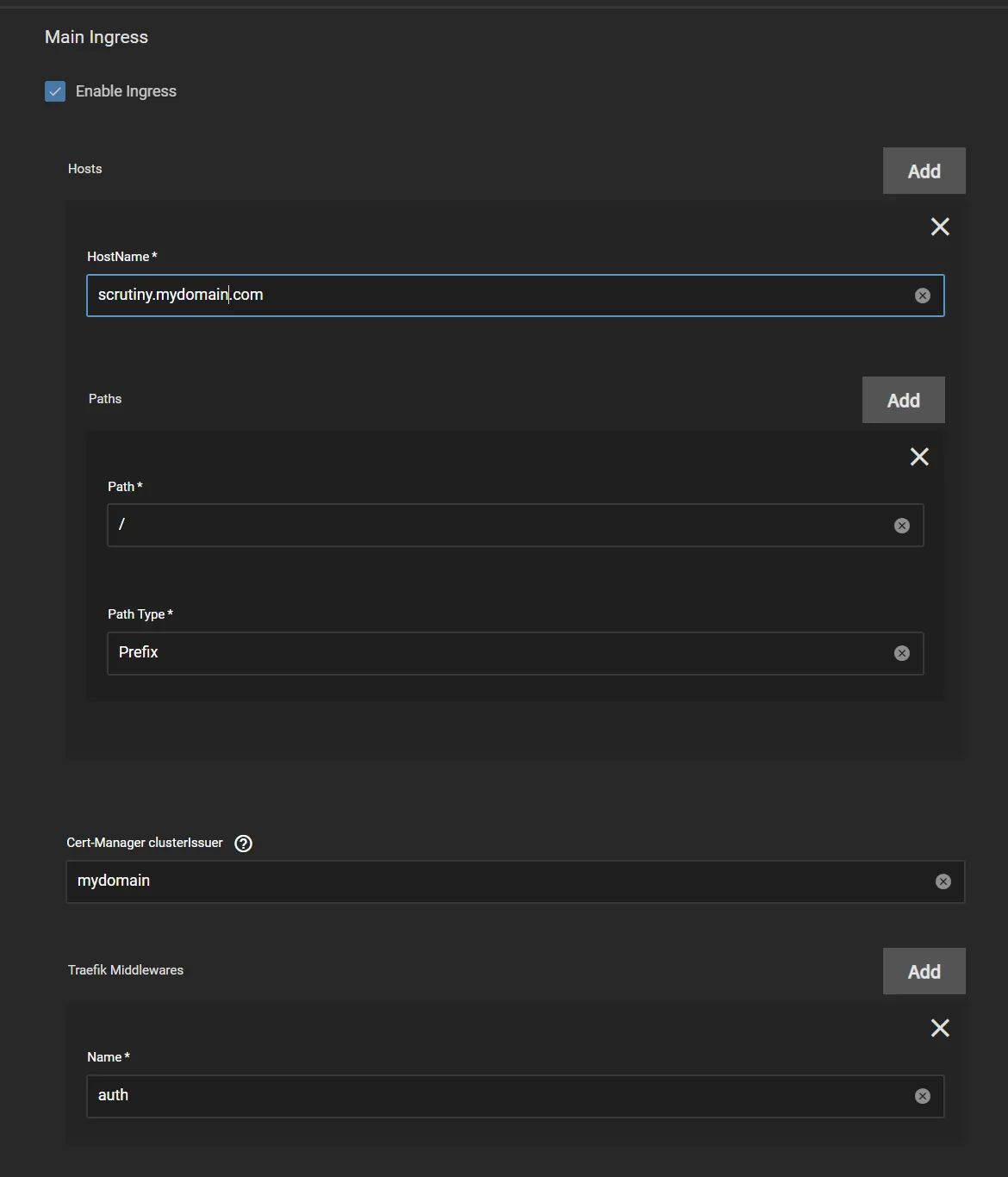This screenshot has height=1177, width=1008.
Task: Open the Cert-Manager clusterIssuer help tooltip
Action: pos(242,843)
